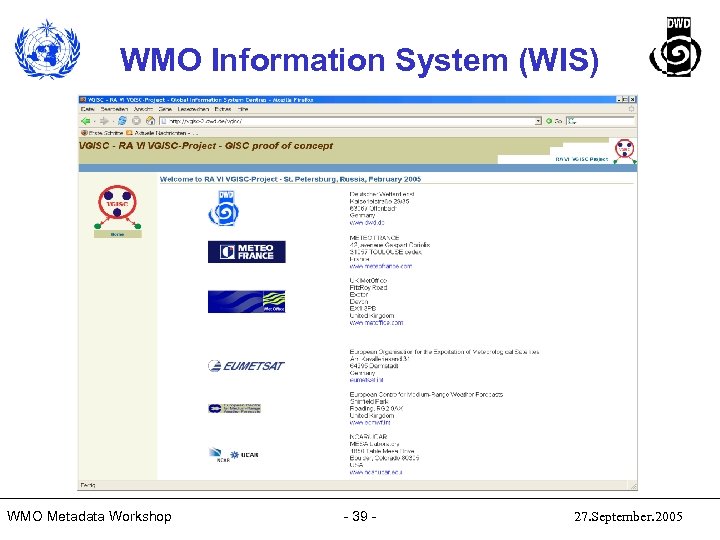This screenshot has height=540, width=720.
Task: Follow the www.meteofrance.com link
Action: tap(381, 266)
